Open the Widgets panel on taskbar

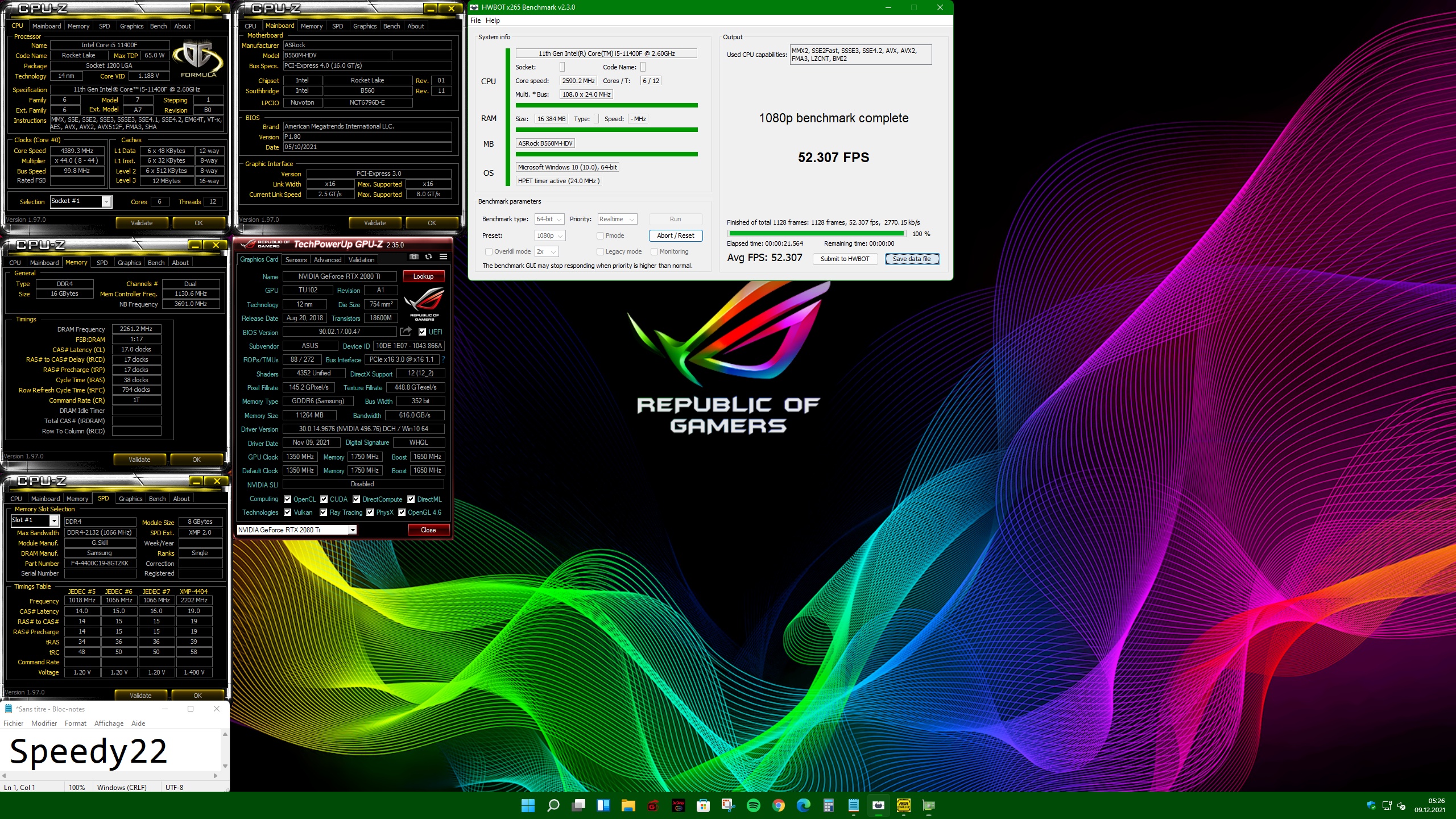(603, 805)
